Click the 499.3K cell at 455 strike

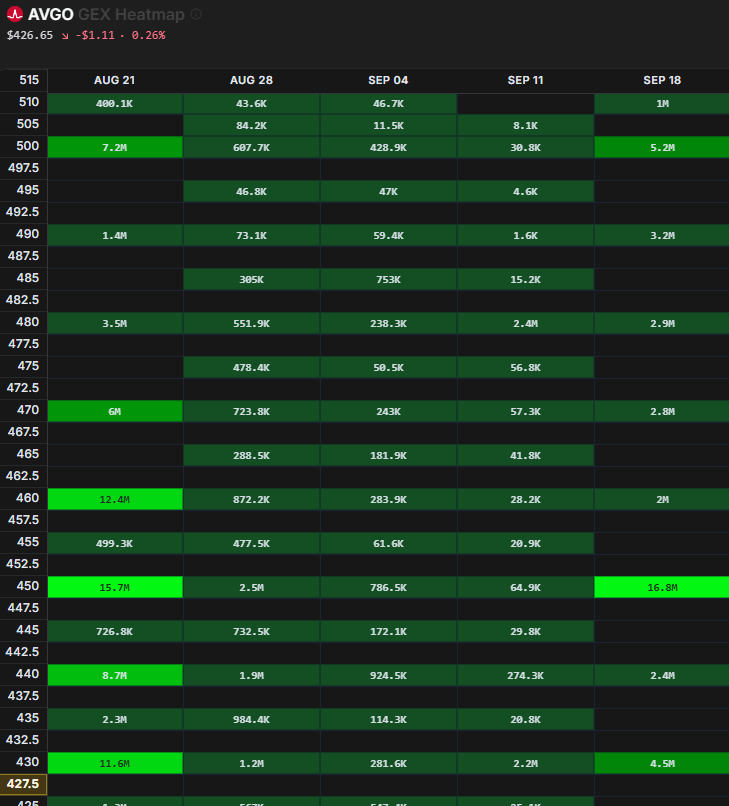point(115,543)
